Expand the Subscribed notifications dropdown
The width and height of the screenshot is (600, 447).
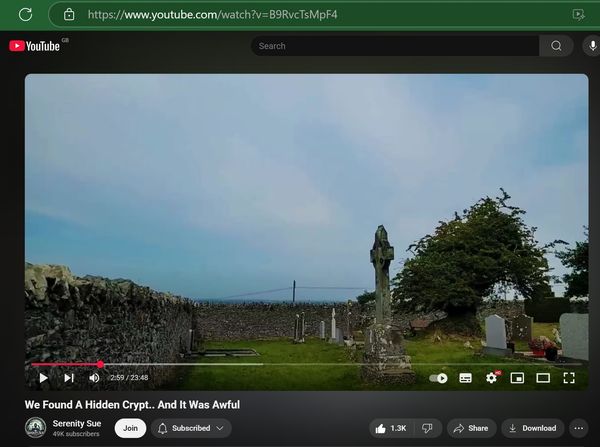coord(191,428)
